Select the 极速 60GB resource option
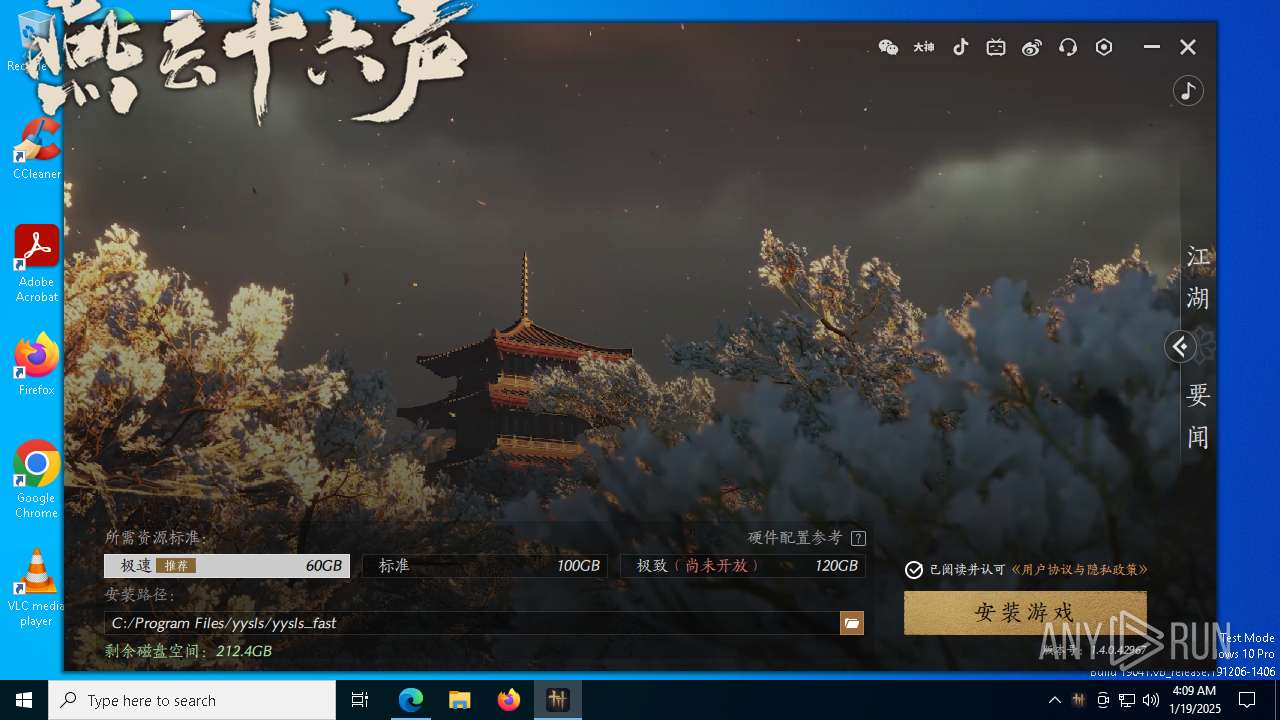 click(227, 566)
